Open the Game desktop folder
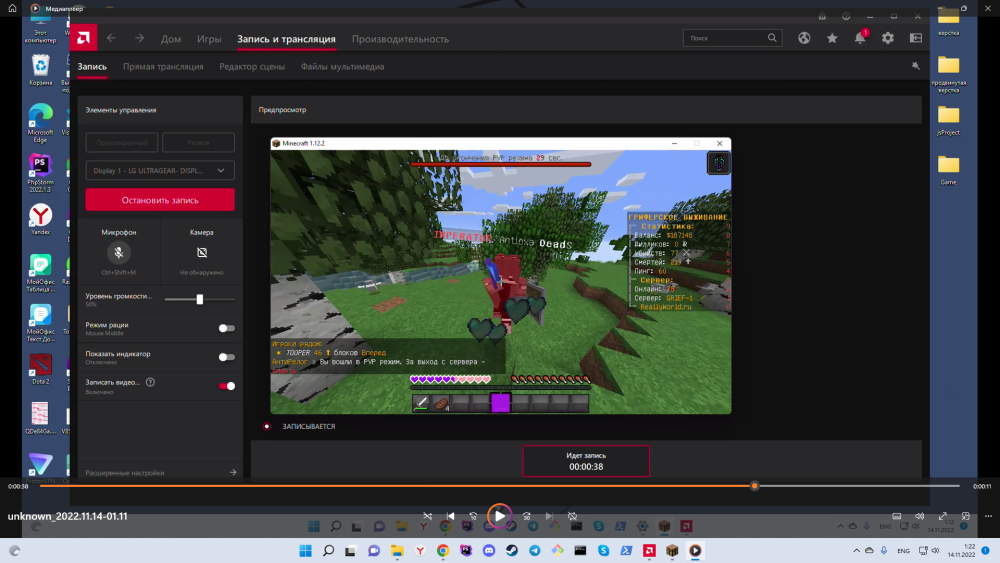 coord(948,170)
